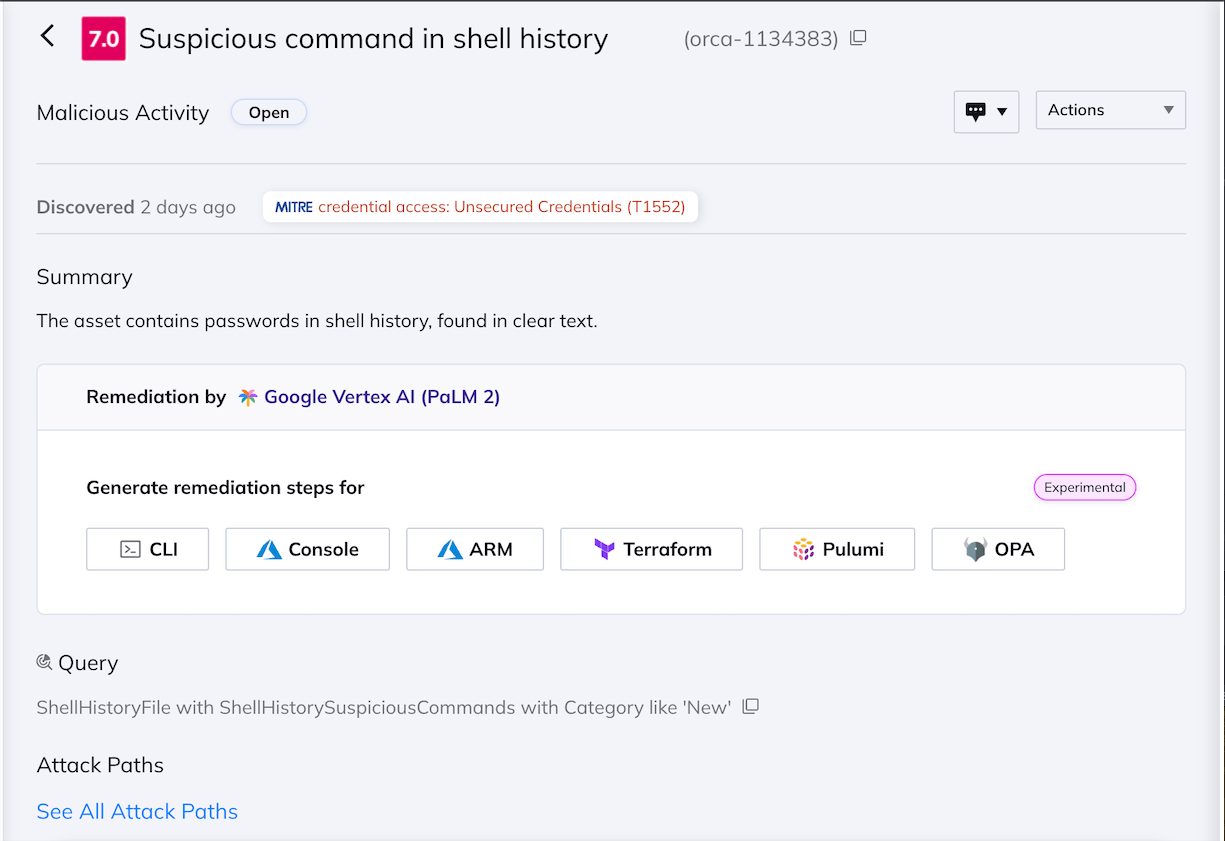Select the Terraform remediation option
The width and height of the screenshot is (1225, 841).
pos(651,548)
